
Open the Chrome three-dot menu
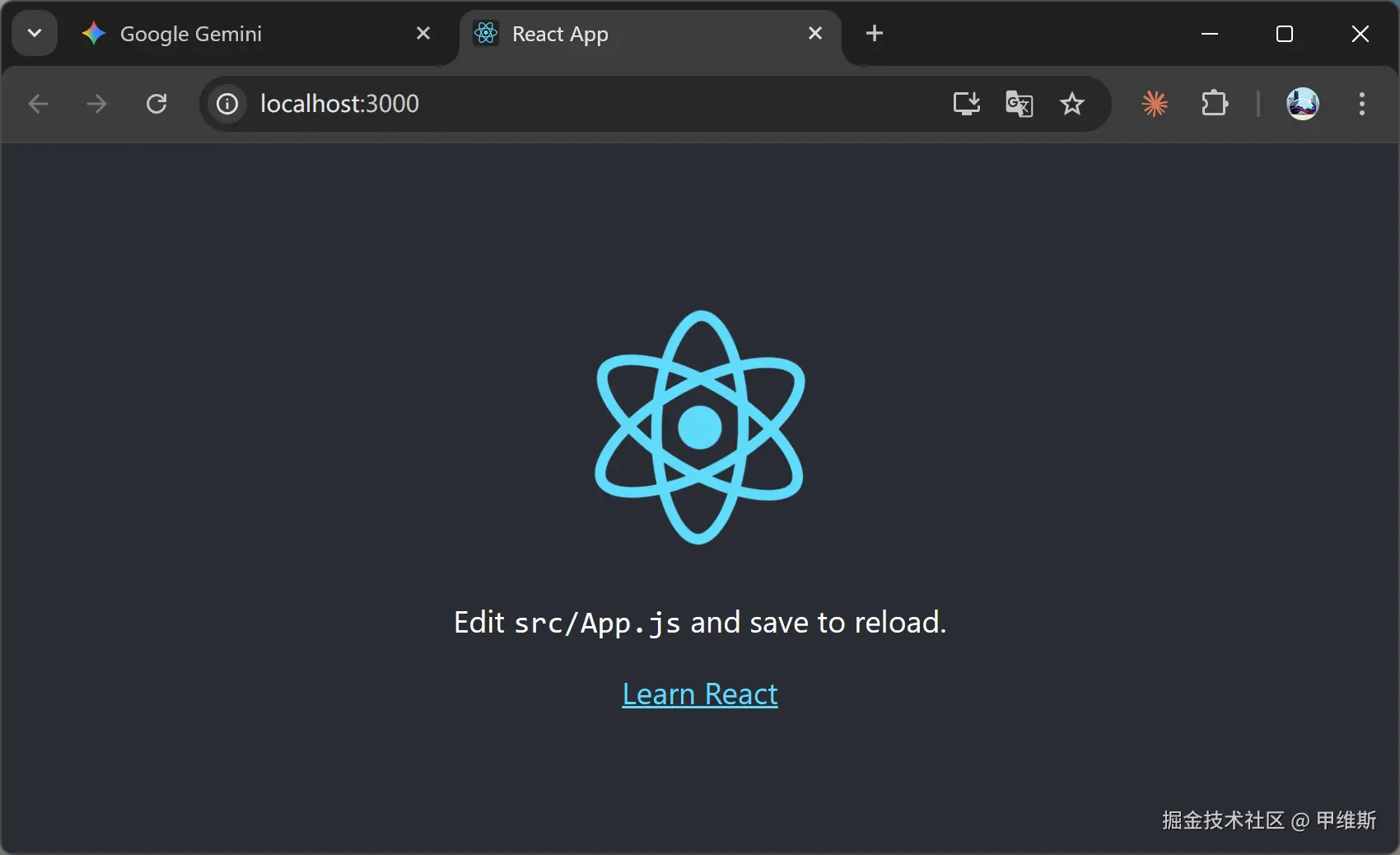pyautogui.click(x=1362, y=104)
